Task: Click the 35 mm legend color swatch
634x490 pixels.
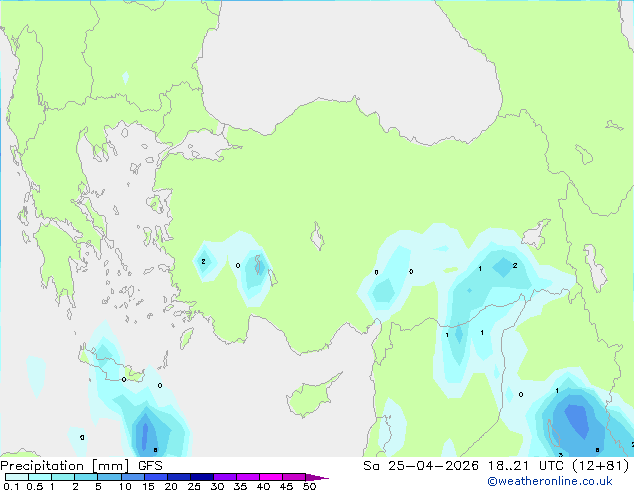Action: click(x=247, y=477)
